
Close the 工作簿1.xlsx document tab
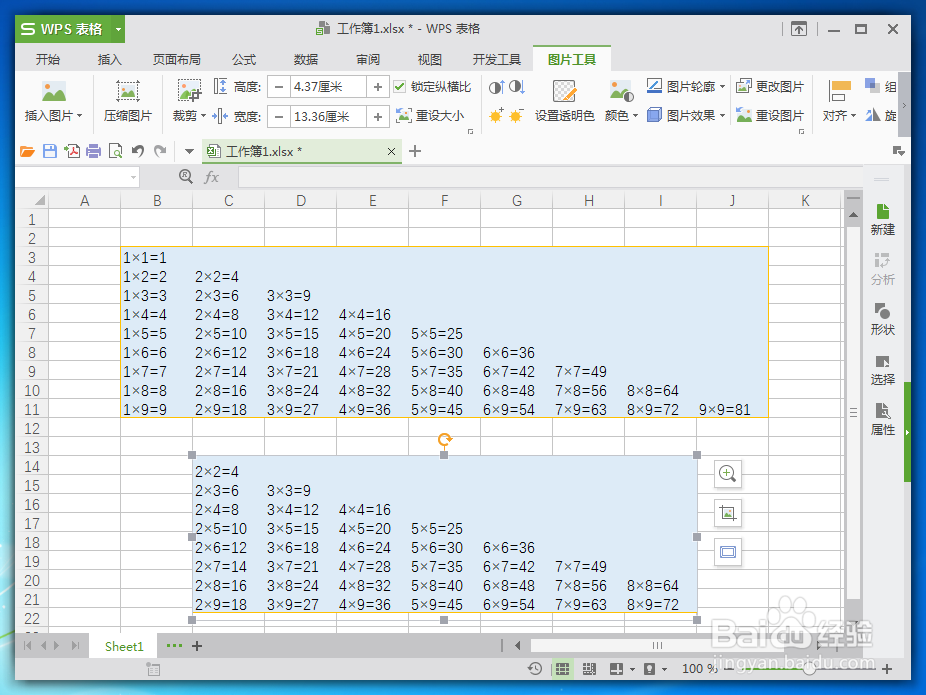tap(391, 152)
